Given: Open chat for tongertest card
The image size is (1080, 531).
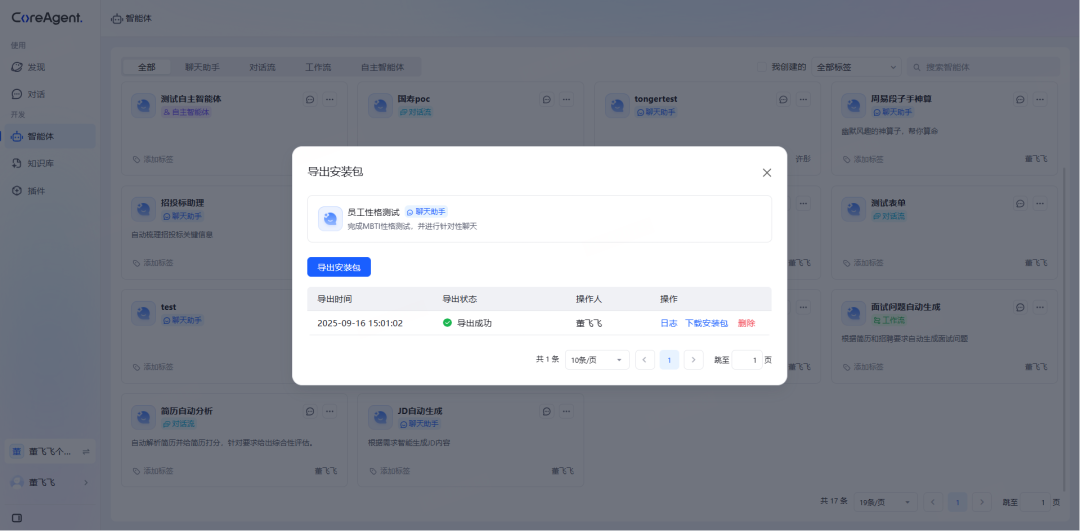Looking at the screenshot, I should point(783,100).
